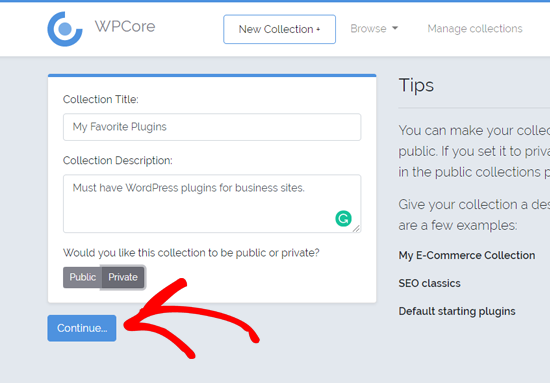Click the 'Collection Title:' label
Viewport: 550px width, 383px height.
[101, 100]
